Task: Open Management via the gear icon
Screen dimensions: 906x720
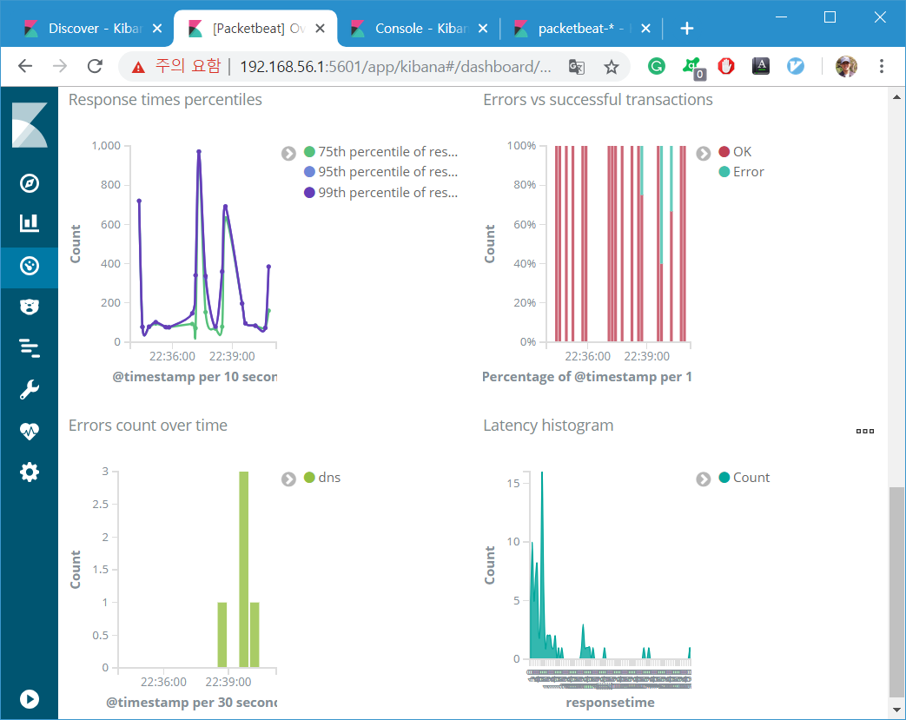Action: tap(29, 472)
